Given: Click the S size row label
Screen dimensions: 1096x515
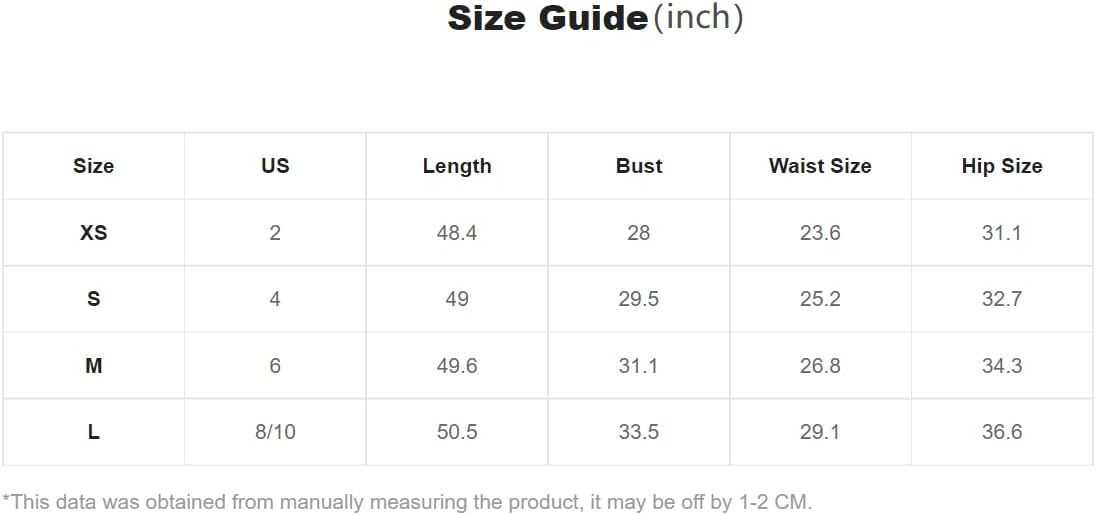Looking at the screenshot, I should [94, 299].
